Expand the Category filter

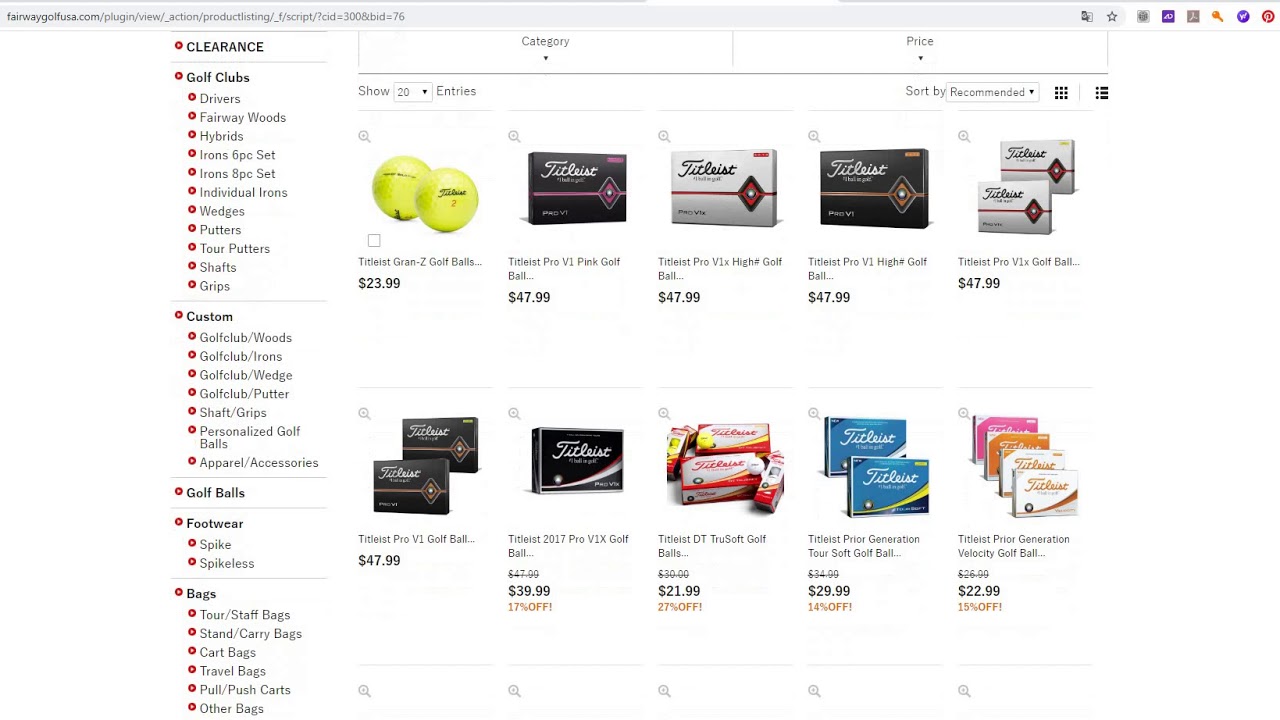pyautogui.click(x=545, y=47)
